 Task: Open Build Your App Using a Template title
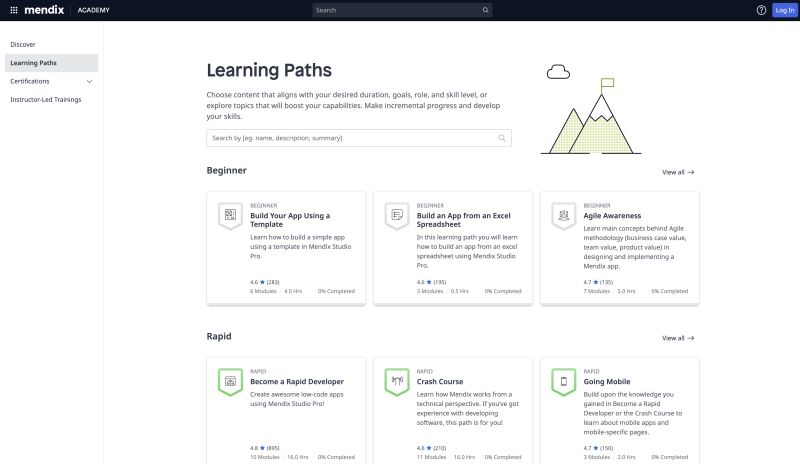point(290,220)
